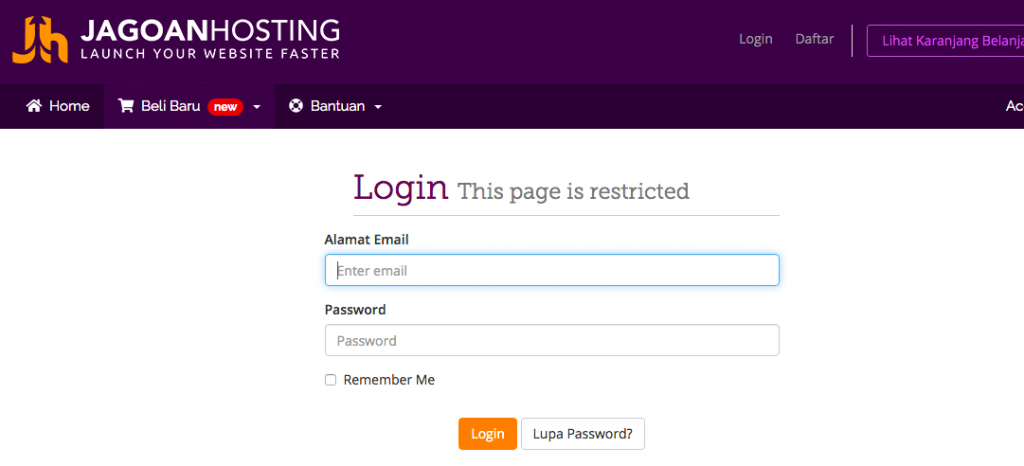The width and height of the screenshot is (1024, 466).
Task: Open the Bantuan menu label
Action: coord(338,106)
